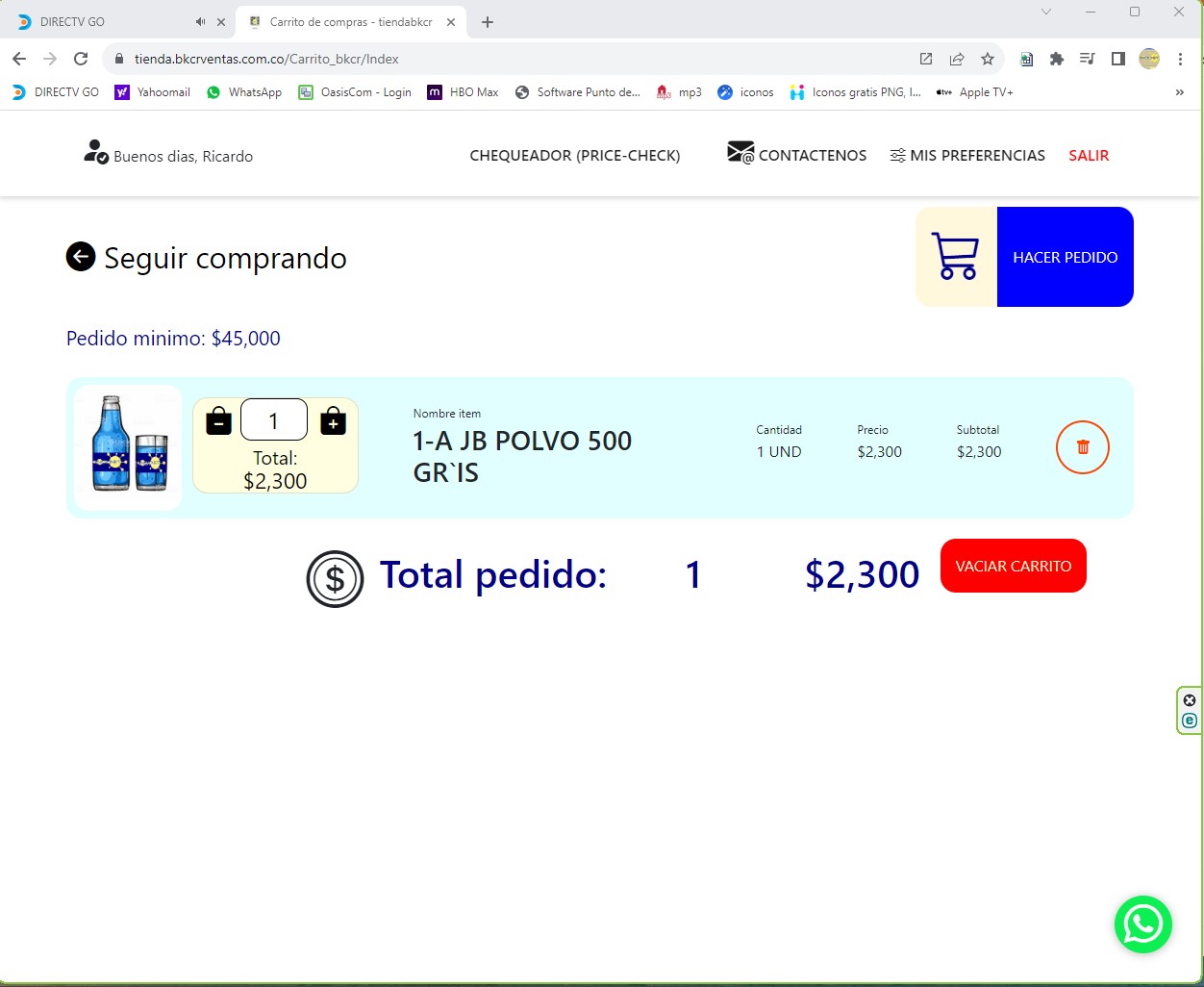Screen dimensions: 1204x987
Task: Click the green e icon on right edge
Action: (1190, 721)
